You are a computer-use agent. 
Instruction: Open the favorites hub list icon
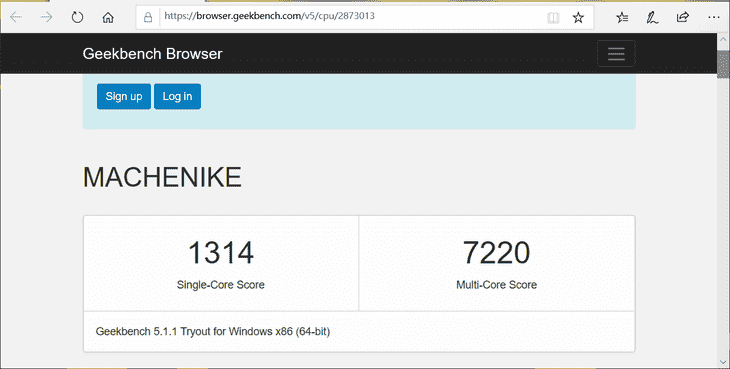622,18
